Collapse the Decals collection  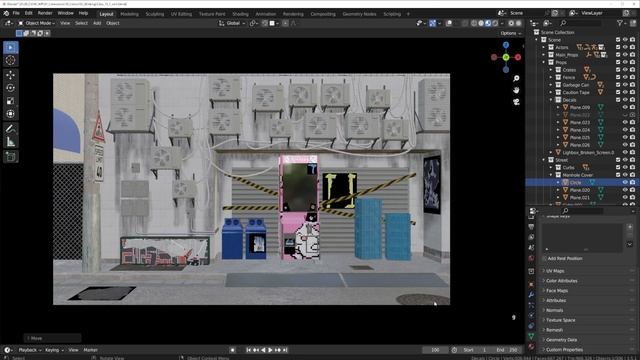point(551,100)
